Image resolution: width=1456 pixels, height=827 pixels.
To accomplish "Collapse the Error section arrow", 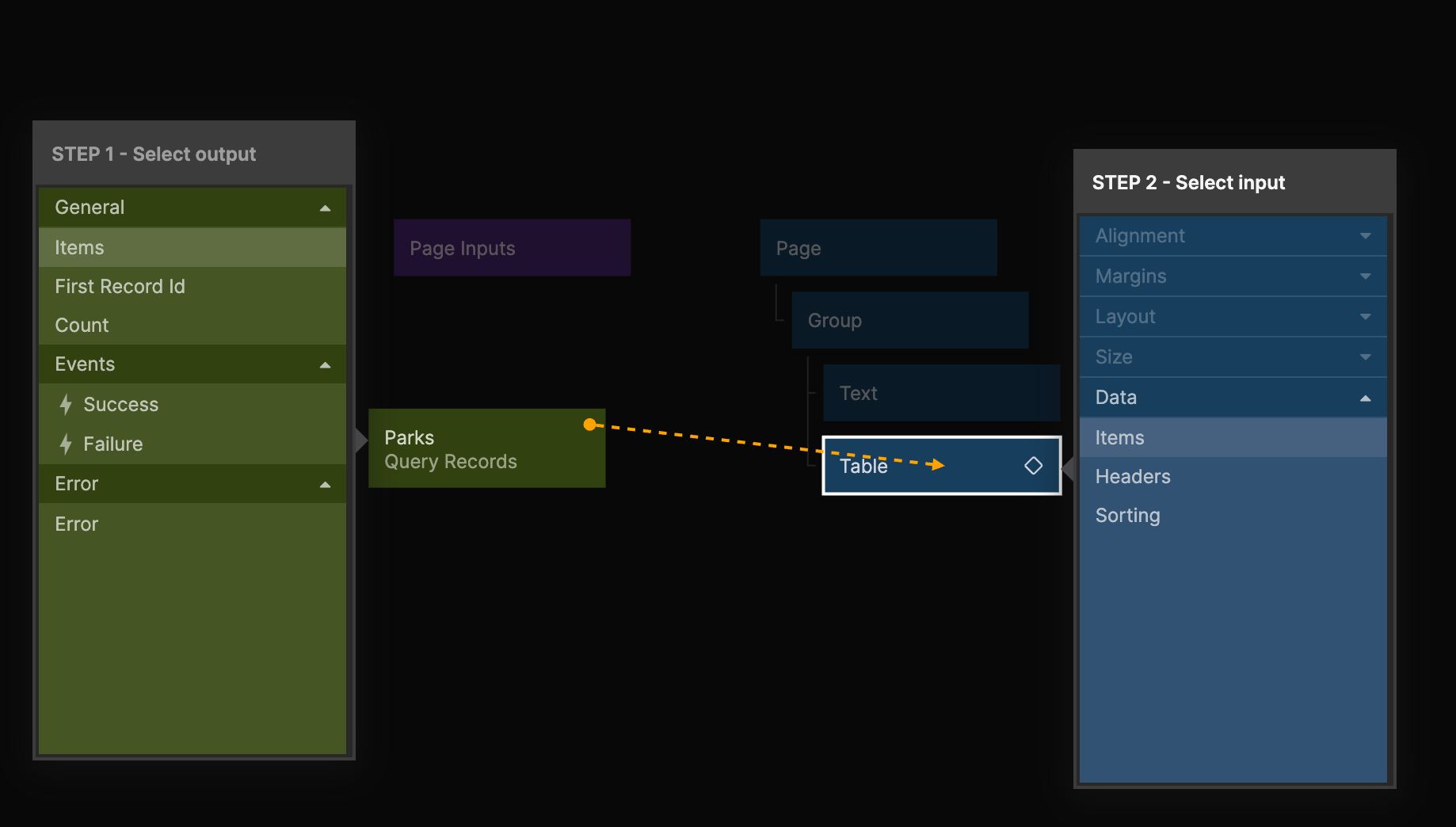I will click(x=325, y=485).
